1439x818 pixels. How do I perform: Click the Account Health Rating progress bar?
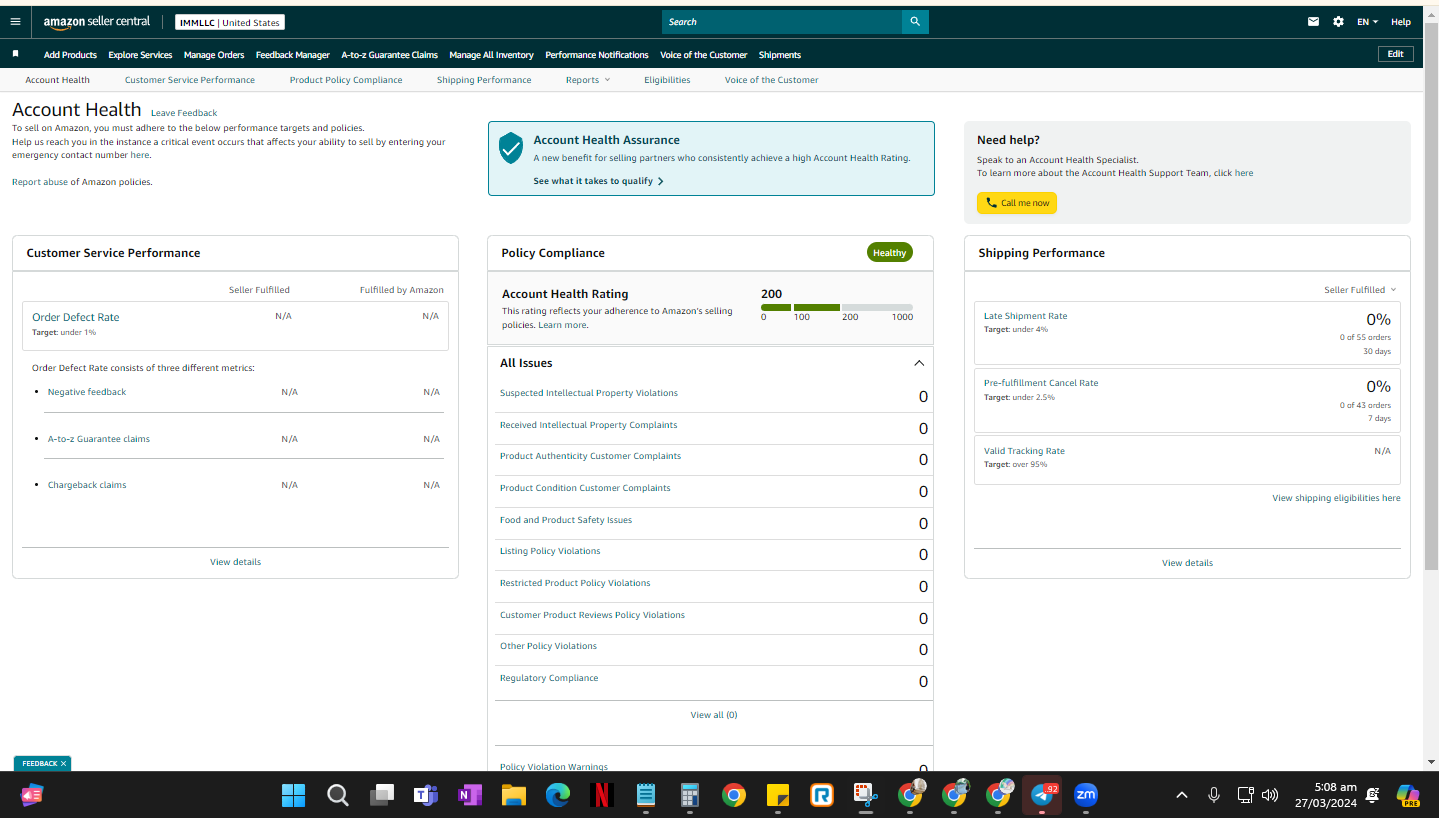coord(837,307)
